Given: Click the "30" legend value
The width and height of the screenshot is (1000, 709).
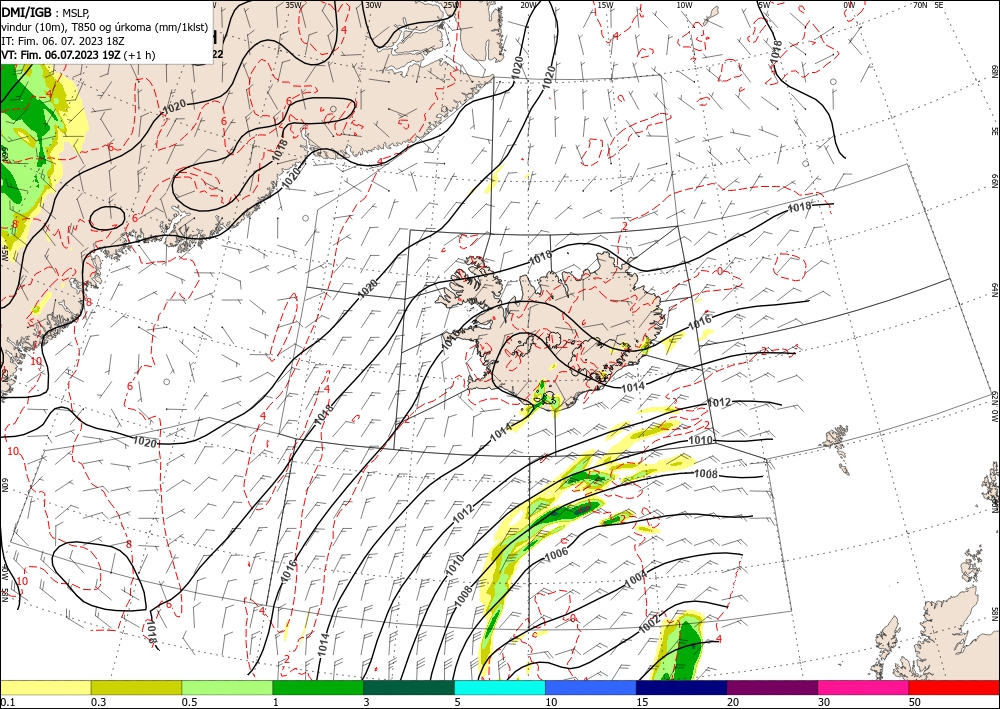Looking at the screenshot, I should [x=824, y=702].
